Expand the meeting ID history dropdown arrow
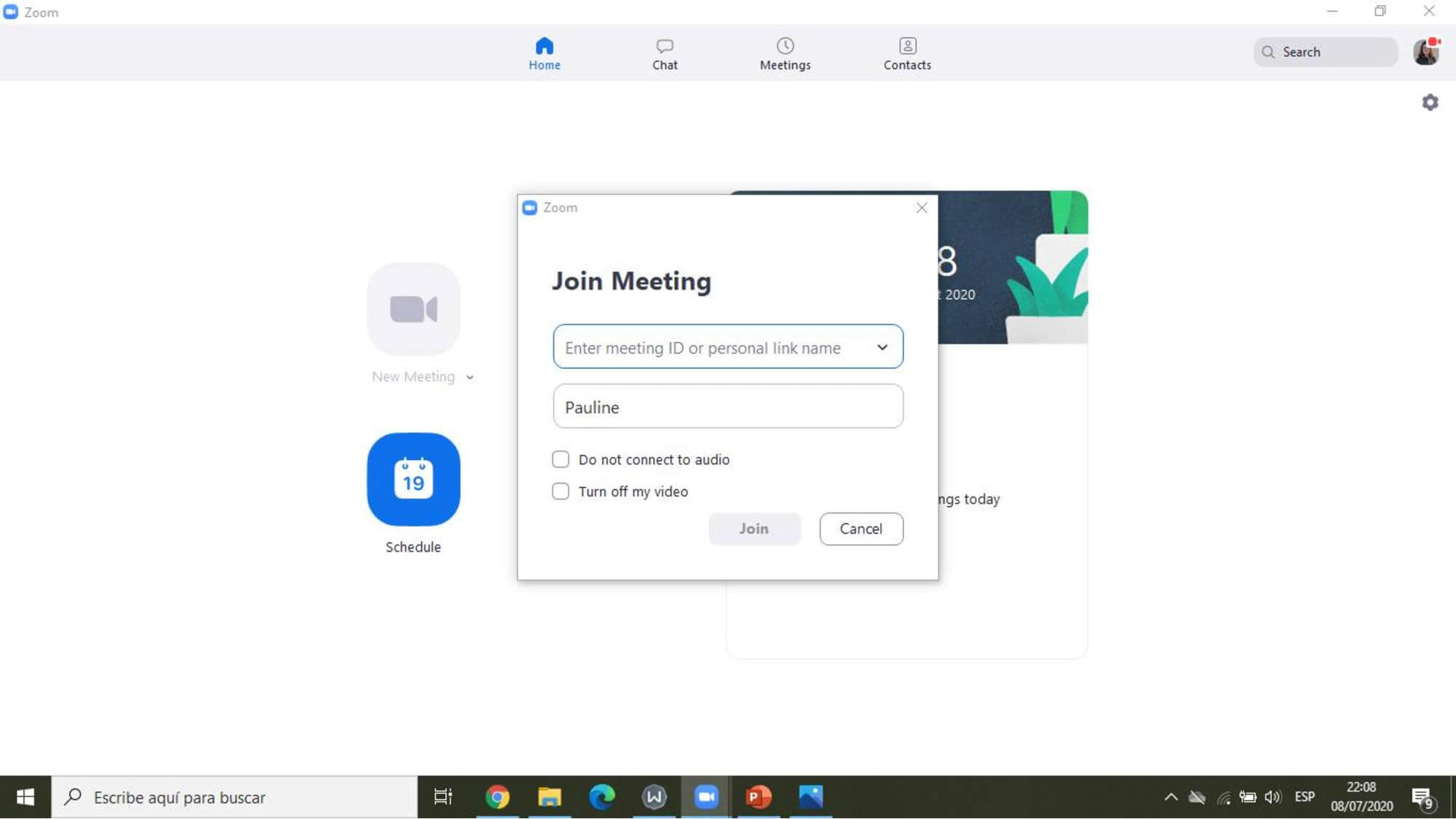 [882, 347]
